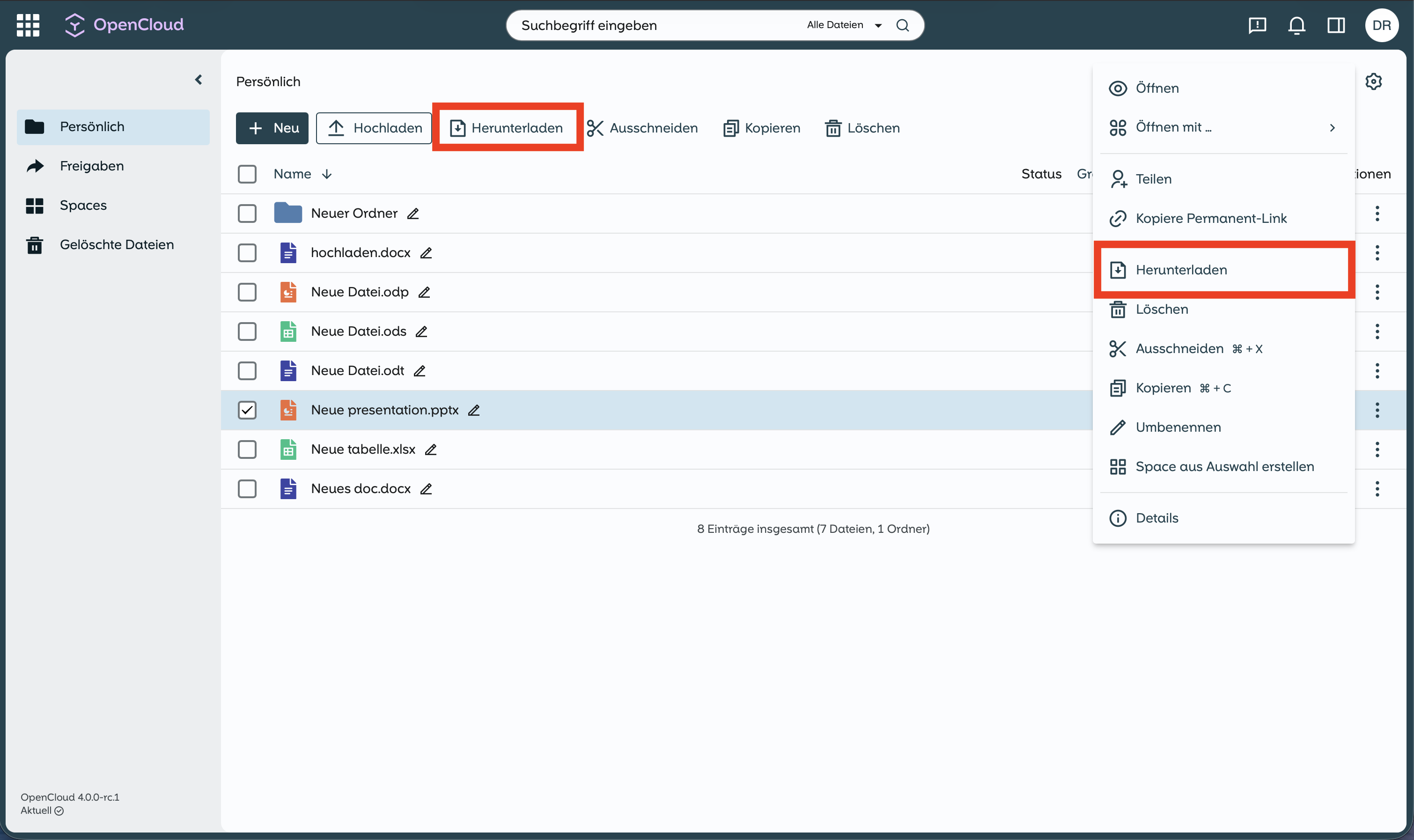The height and width of the screenshot is (840, 1414).
Task: Sort list by Name column header
Action: [293, 174]
